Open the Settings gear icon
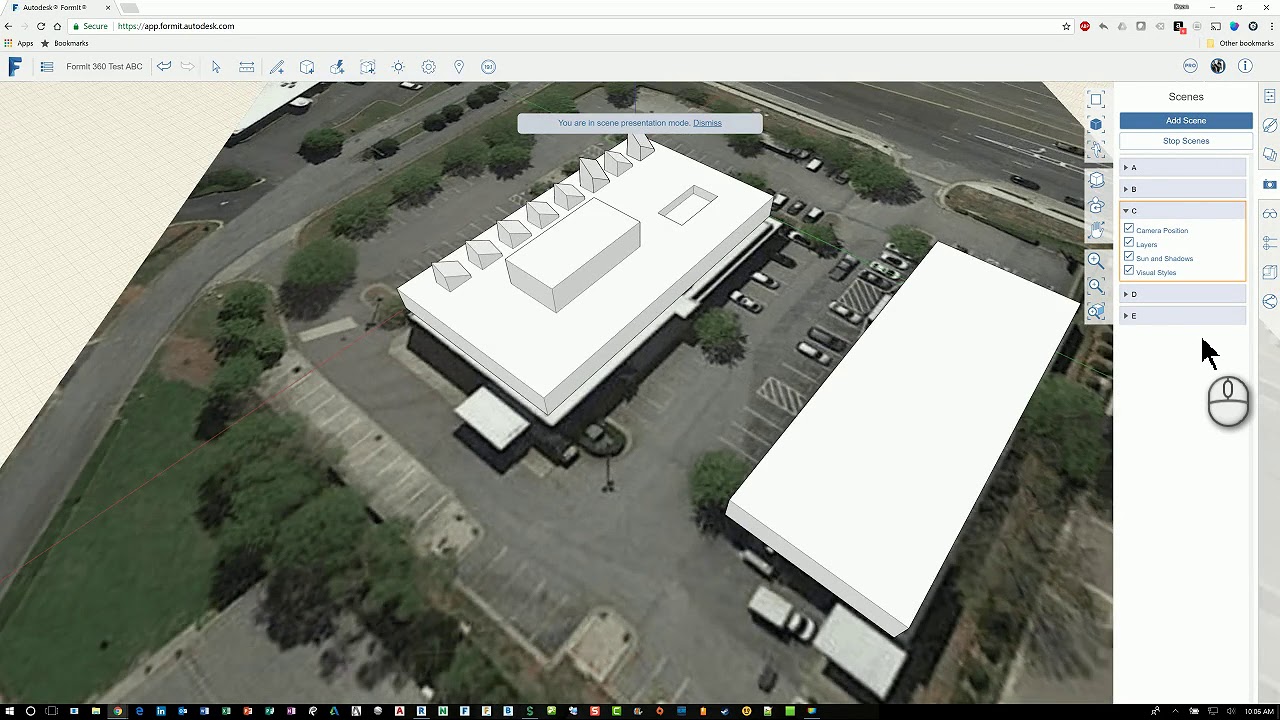The width and height of the screenshot is (1280, 720). pos(428,67)
